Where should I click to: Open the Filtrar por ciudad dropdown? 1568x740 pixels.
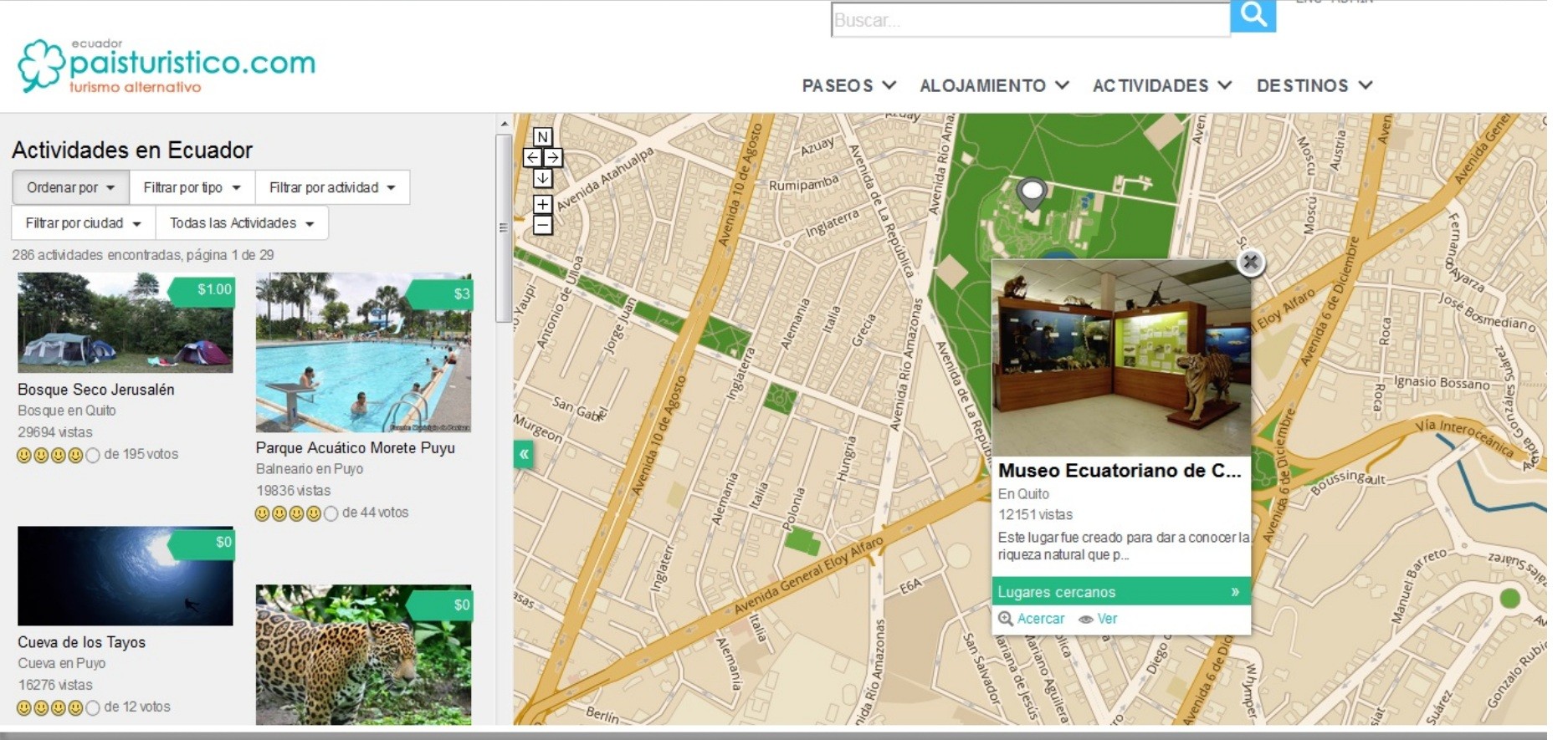coord(83,223)
